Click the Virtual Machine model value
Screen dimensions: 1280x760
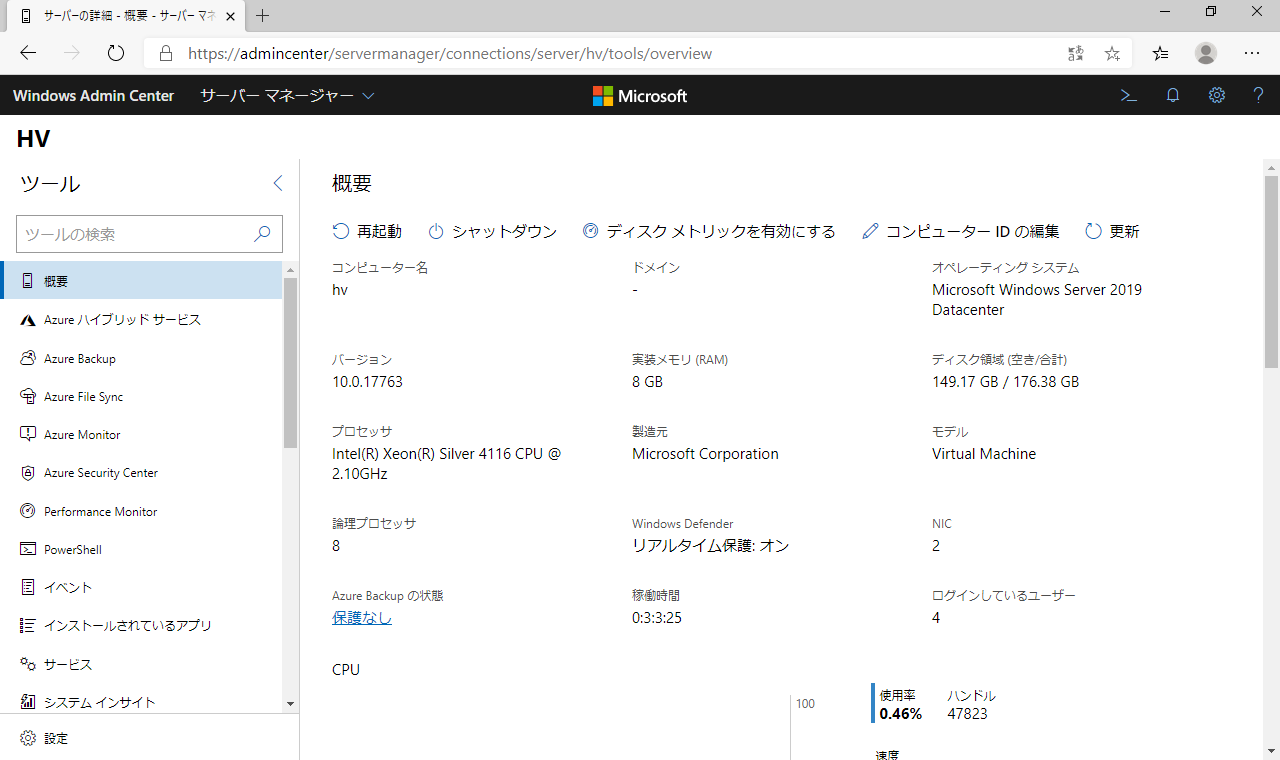tap(984, 454)
